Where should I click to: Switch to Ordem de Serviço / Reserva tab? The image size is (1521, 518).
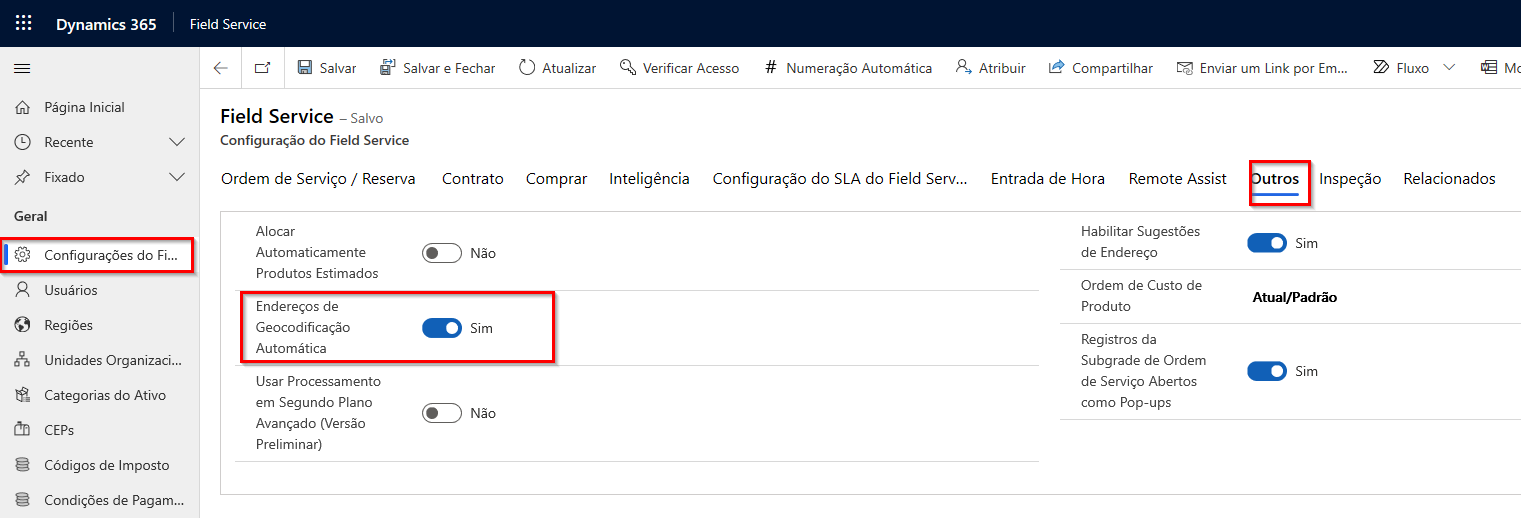[318, 179]
